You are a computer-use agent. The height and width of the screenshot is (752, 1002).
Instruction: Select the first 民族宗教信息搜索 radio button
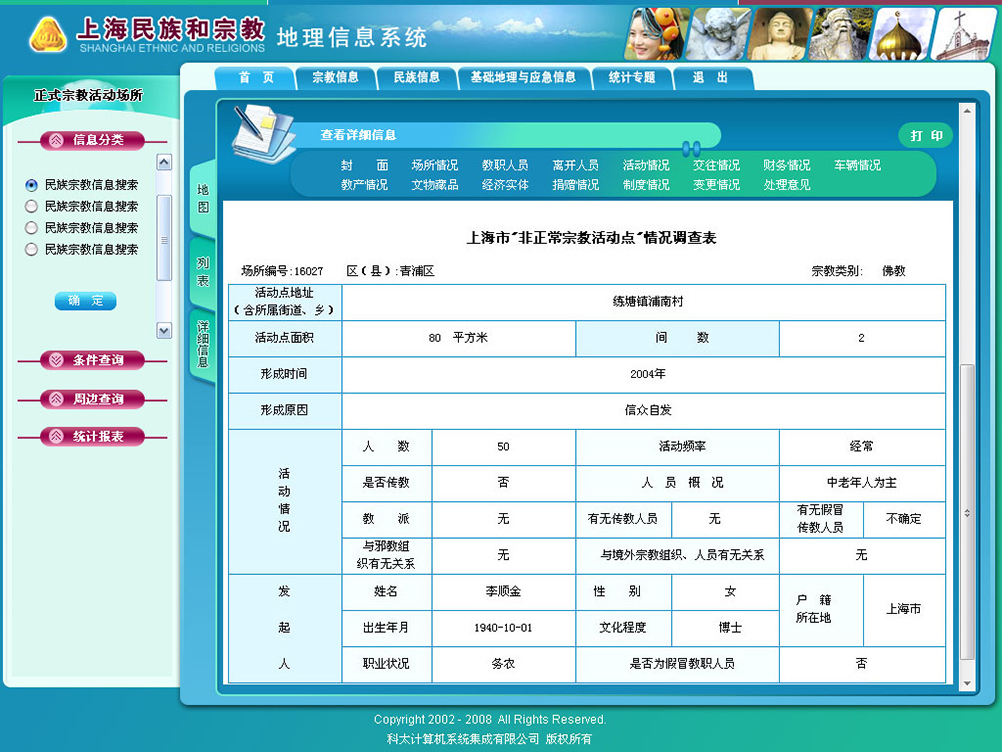click(32, 185)
